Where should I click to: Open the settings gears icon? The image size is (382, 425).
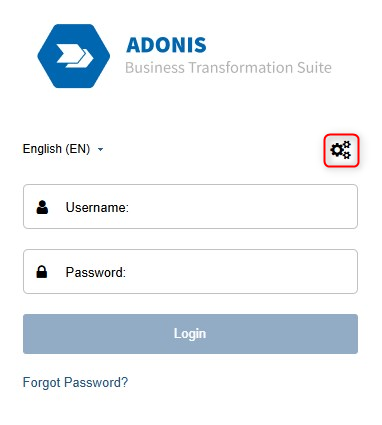click(x=341, y=150)
